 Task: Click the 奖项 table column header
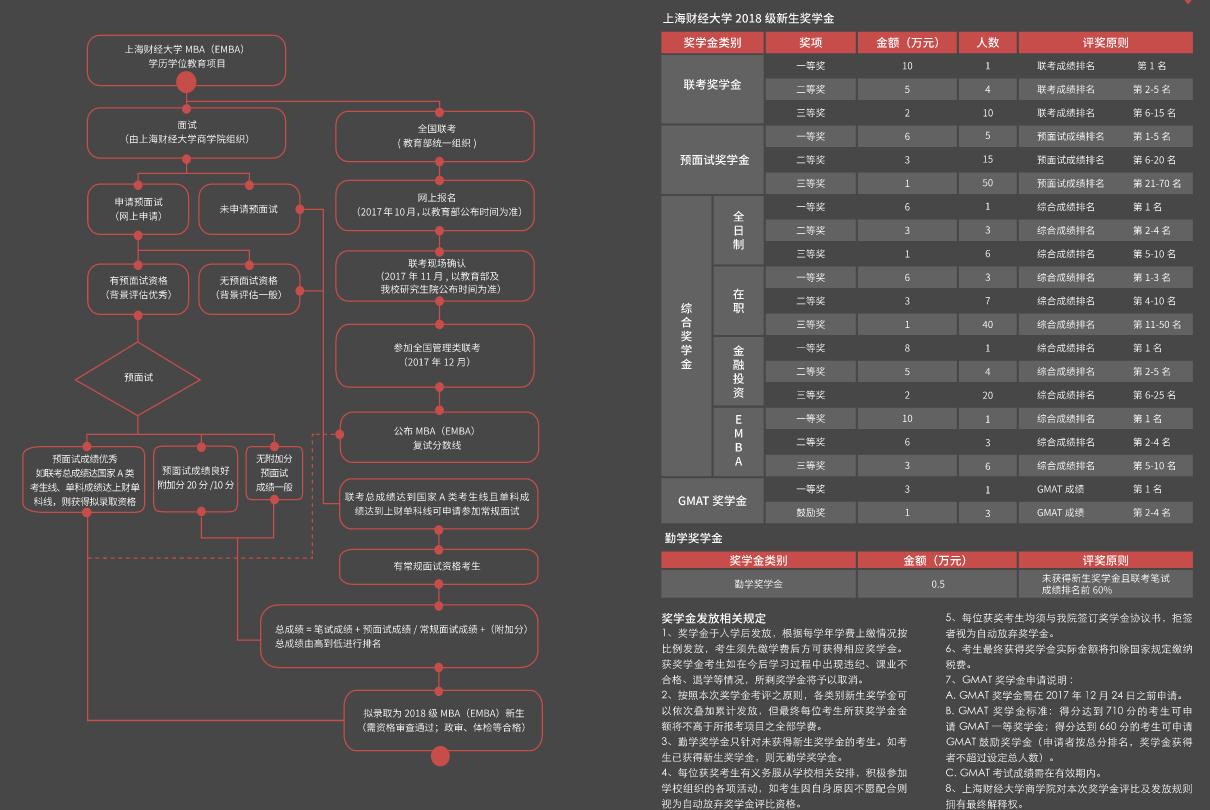click(810, 43)
